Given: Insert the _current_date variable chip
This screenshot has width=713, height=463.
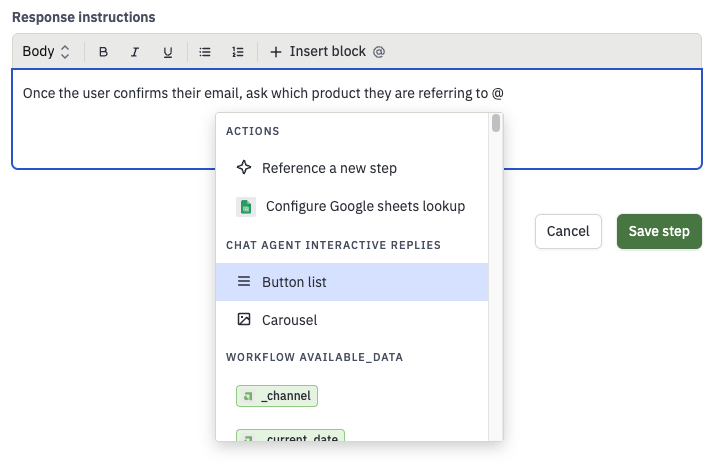Looking at the screenshot, I should tap(291, 435).
